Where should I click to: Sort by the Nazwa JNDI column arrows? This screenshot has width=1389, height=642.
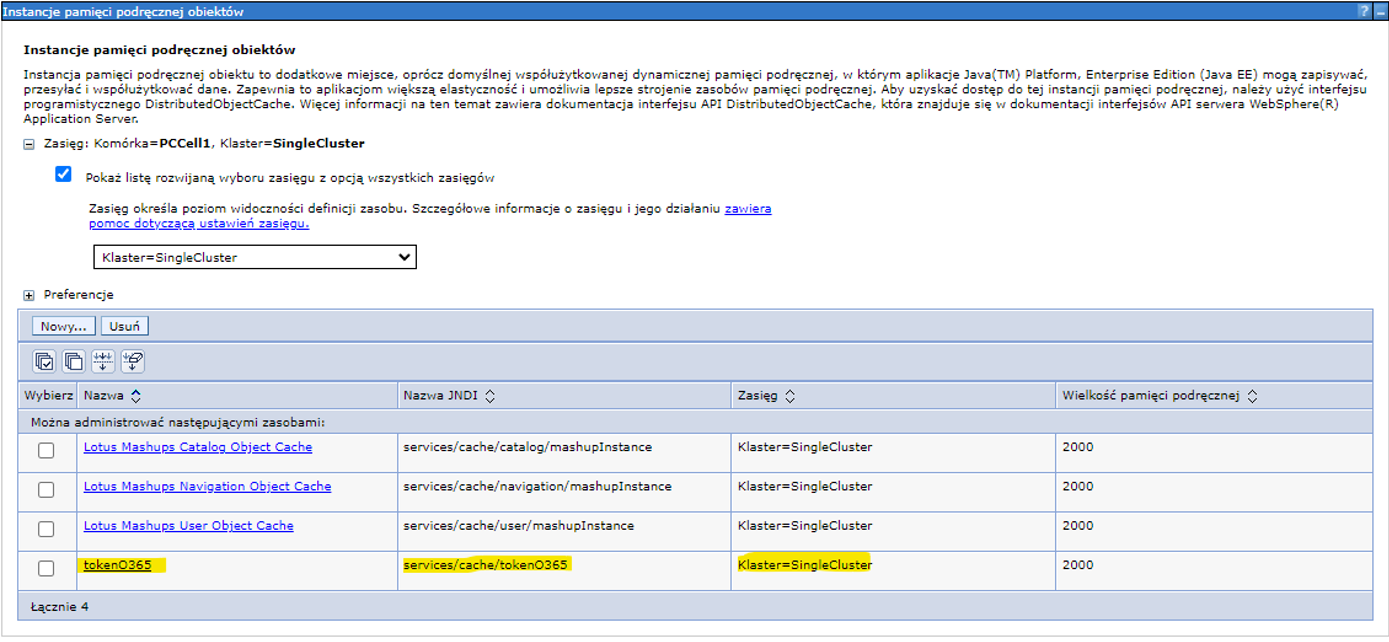489,396
